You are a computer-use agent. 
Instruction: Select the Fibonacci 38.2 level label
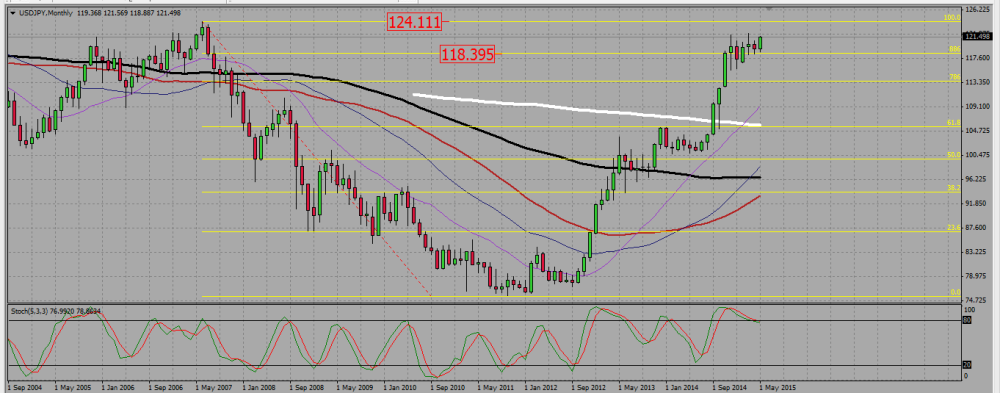tap(955, 188)
